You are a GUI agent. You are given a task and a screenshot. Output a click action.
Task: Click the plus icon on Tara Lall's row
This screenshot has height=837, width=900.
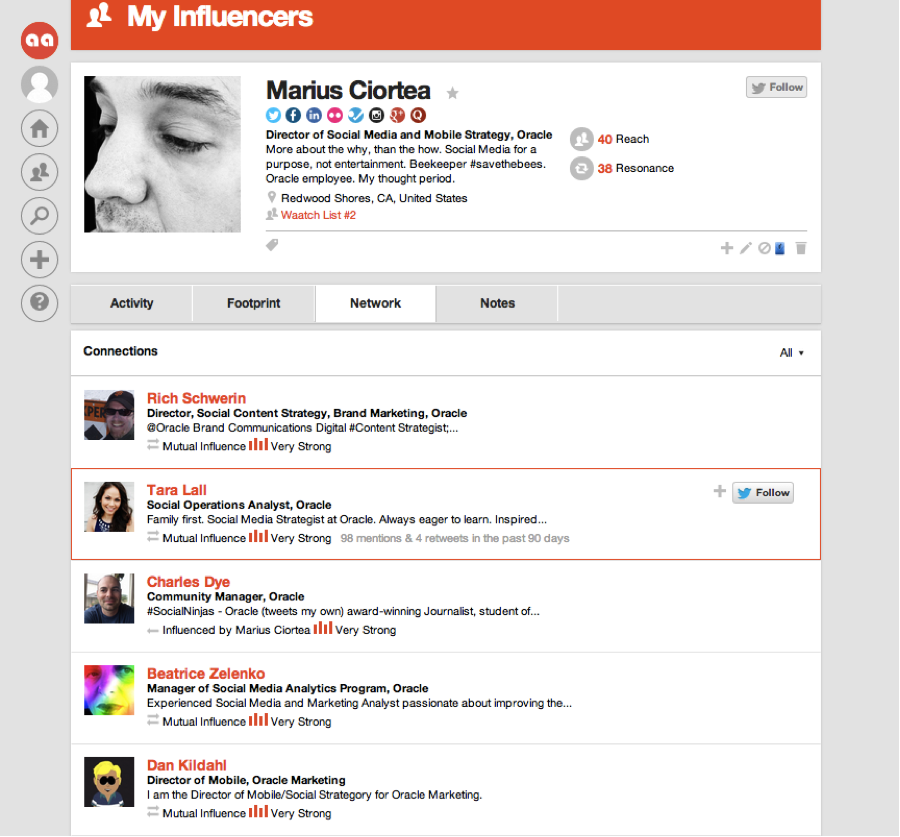(719, 491)
